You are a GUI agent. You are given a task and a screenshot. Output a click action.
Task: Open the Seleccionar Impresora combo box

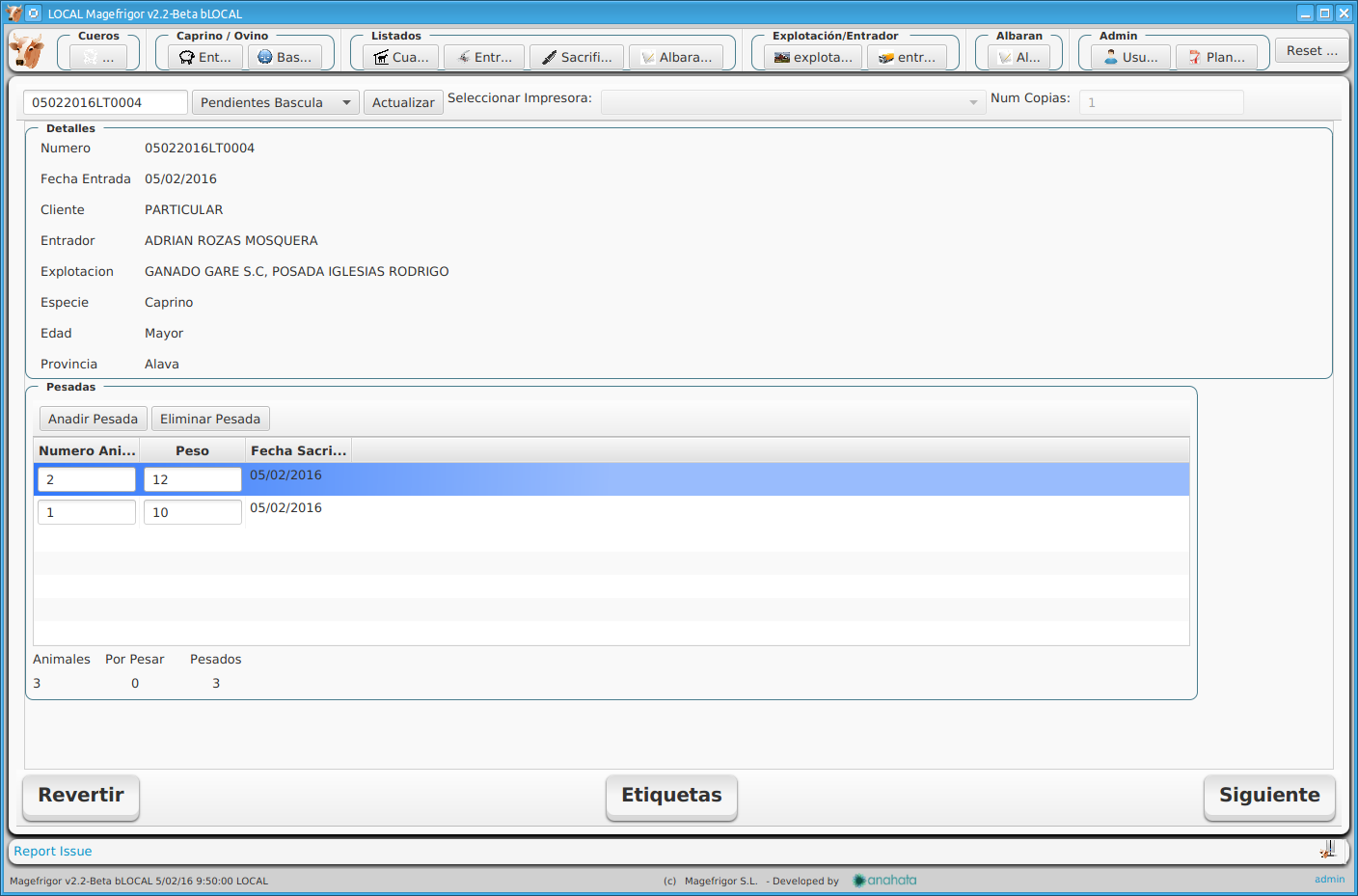click(793, 102)
